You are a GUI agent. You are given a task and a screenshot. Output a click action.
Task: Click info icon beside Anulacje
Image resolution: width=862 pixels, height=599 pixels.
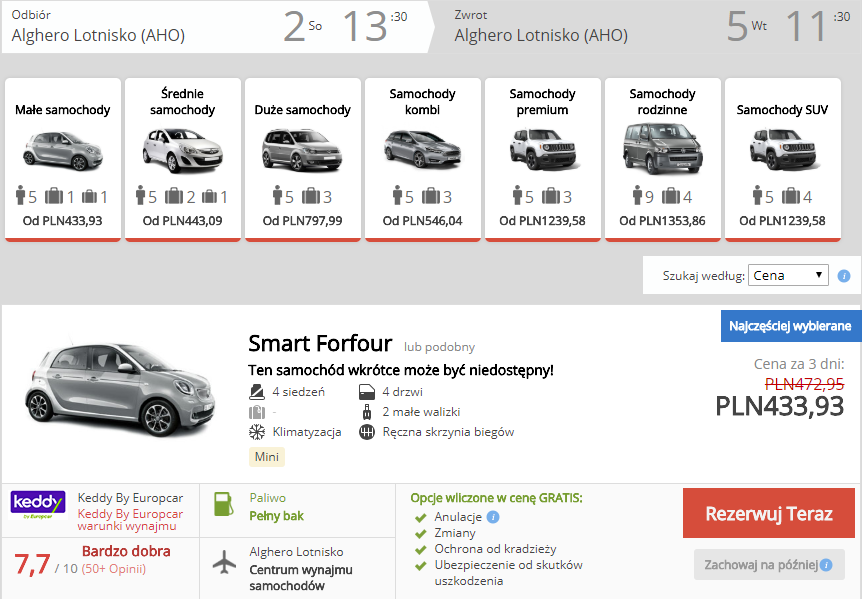click(493, 517)
